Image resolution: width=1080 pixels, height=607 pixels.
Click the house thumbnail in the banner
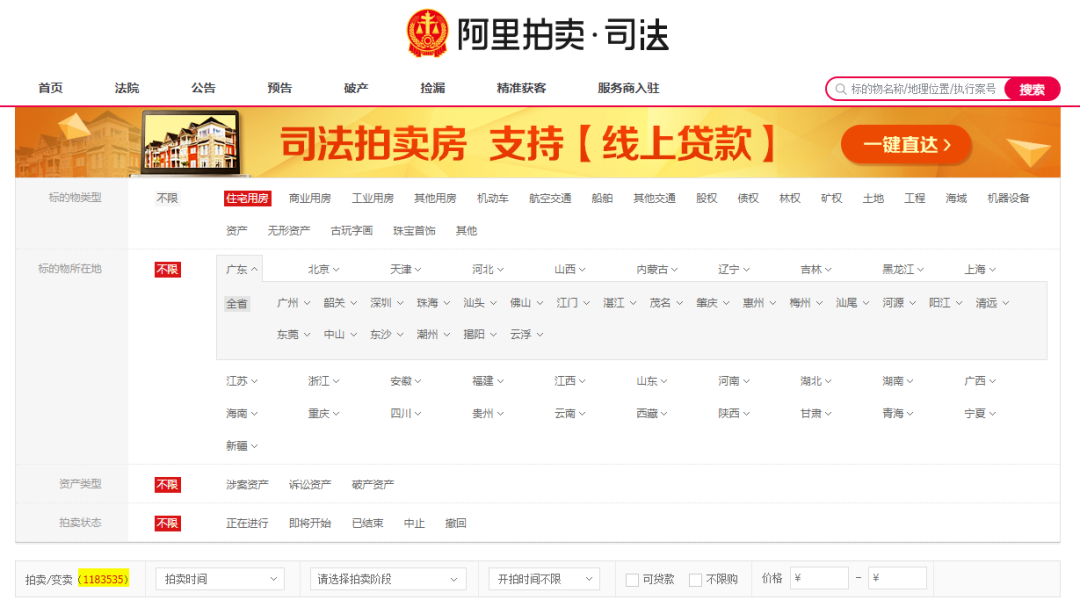pos(191,142)
